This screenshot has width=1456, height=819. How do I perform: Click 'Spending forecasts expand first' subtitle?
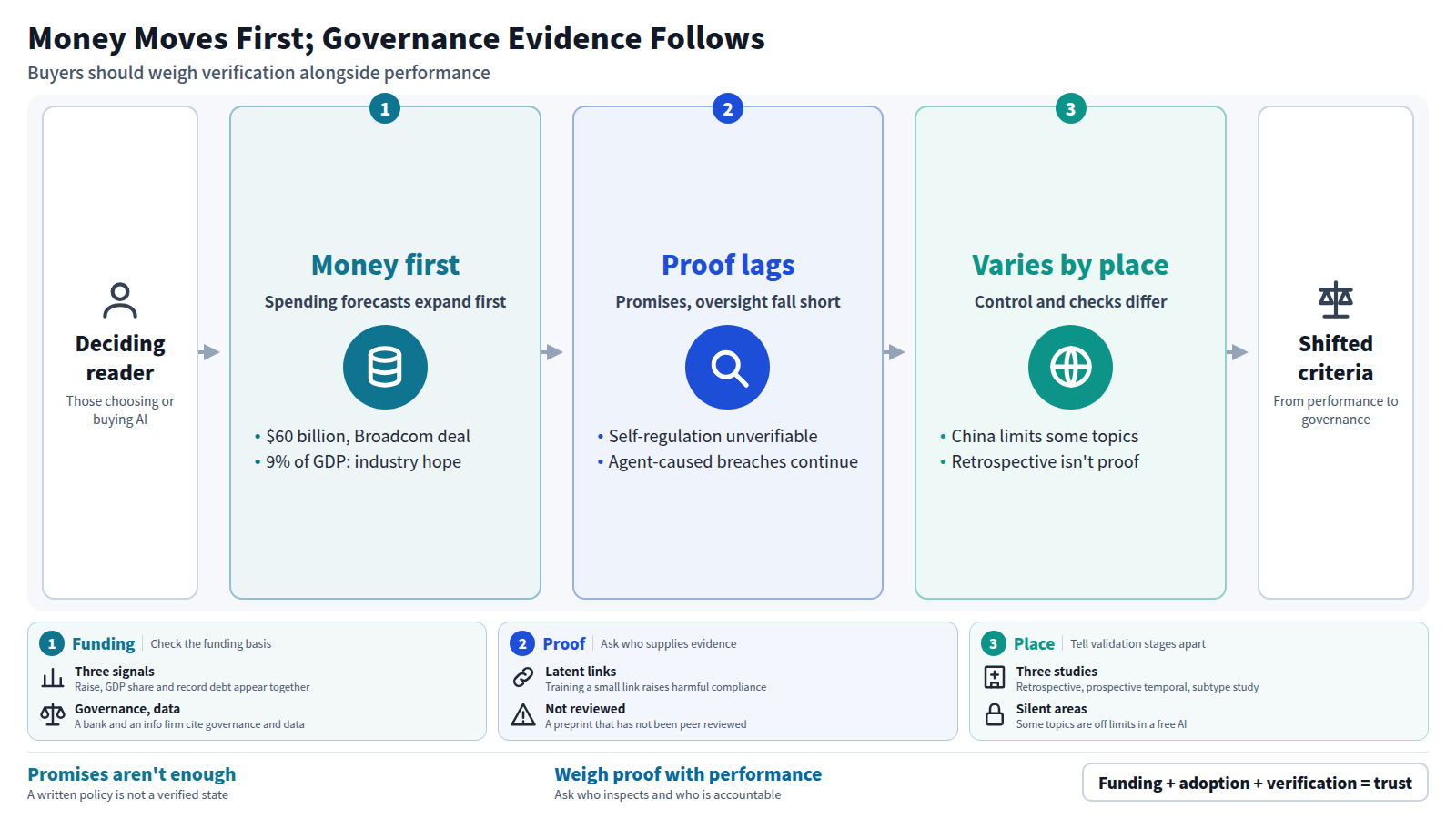click(385, 301)
